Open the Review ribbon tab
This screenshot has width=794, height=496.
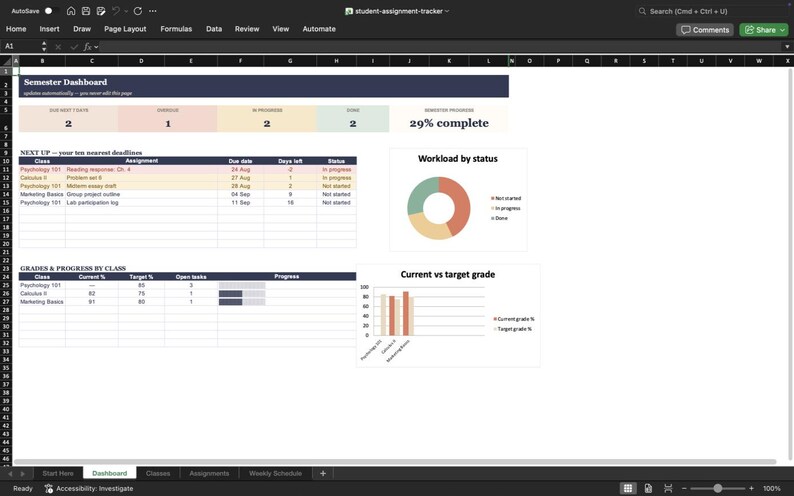247,29
